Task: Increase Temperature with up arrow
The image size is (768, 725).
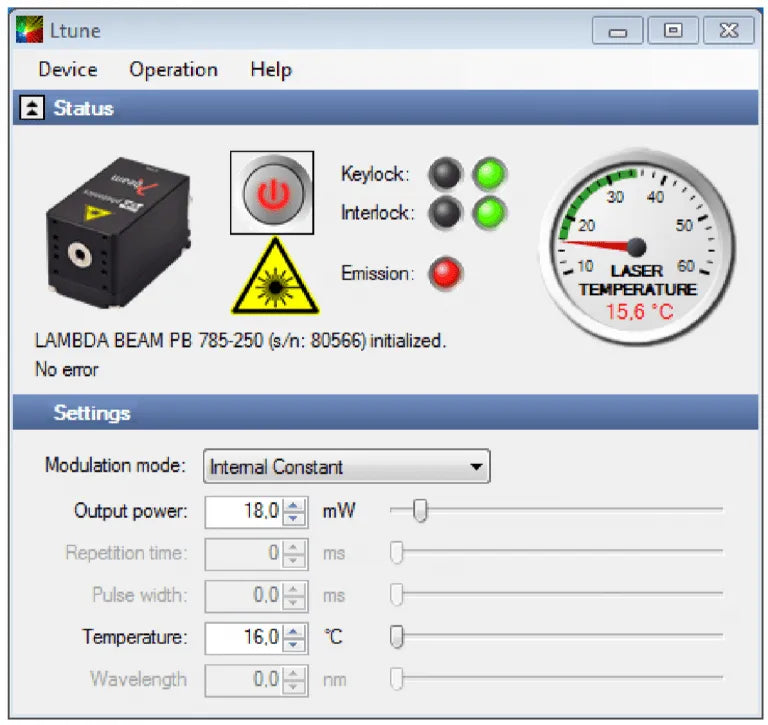Action: click(x=294, y=631)
